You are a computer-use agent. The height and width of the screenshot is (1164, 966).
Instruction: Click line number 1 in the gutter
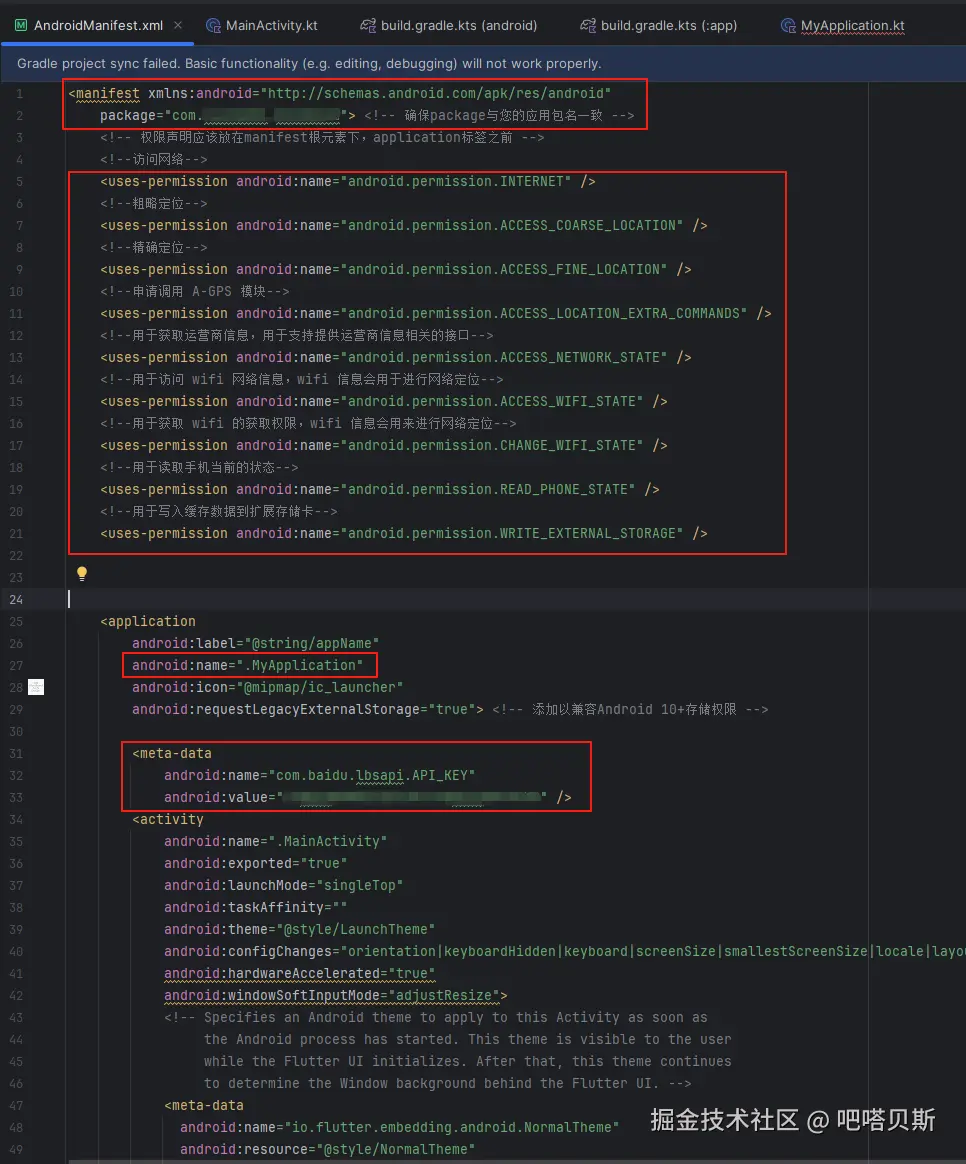pos(19,94)
